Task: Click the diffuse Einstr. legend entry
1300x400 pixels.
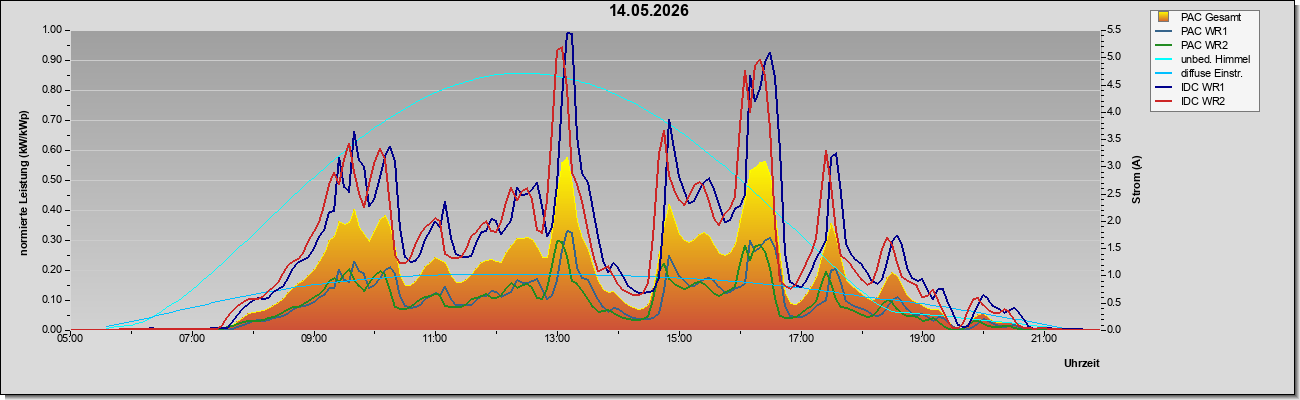Action: [1203, 73]
